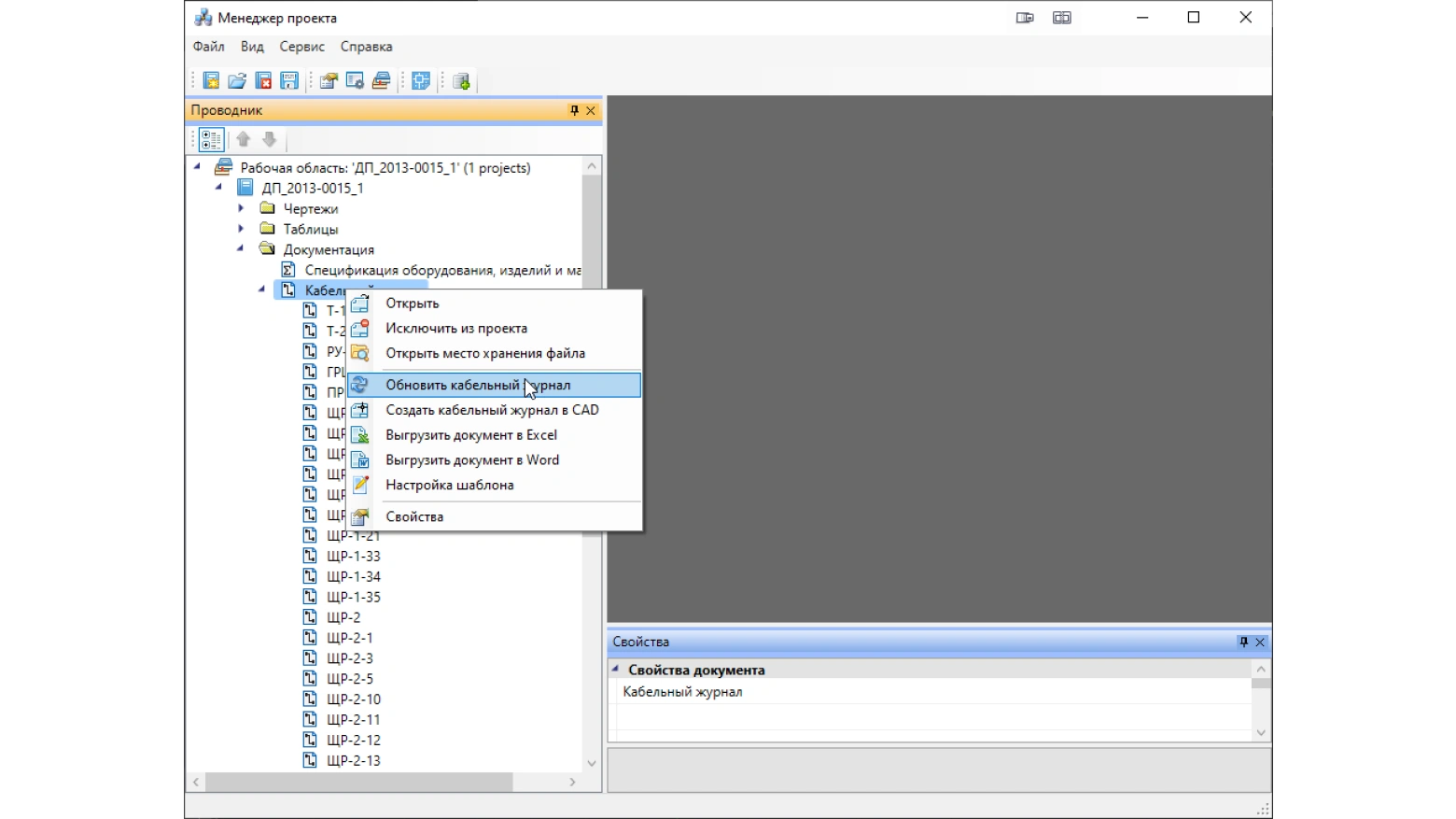Click the close project icon with red cross
The height and width of the screenshot is (819, 1456).
pos(263,81)
